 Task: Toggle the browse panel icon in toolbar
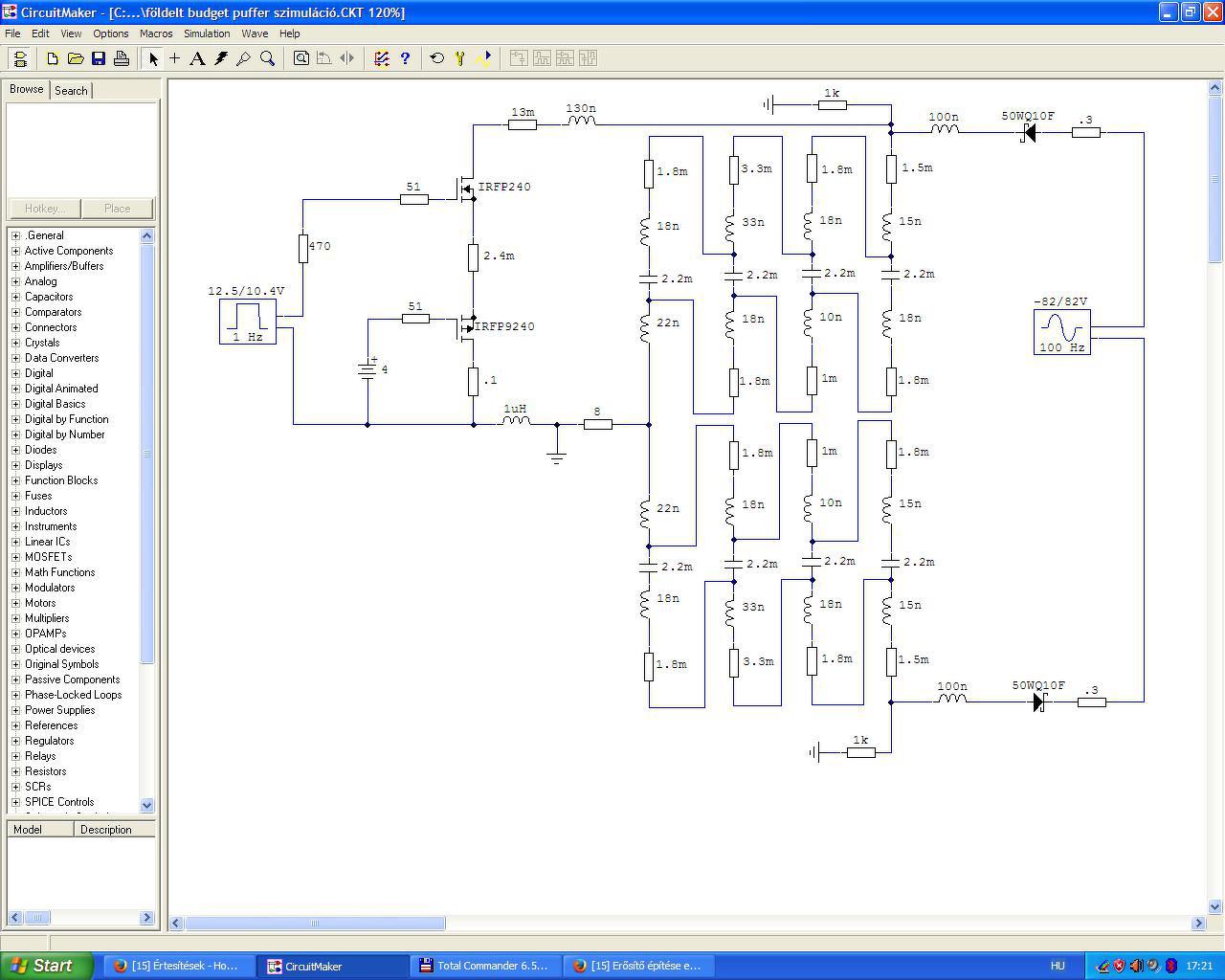point(20,58)
